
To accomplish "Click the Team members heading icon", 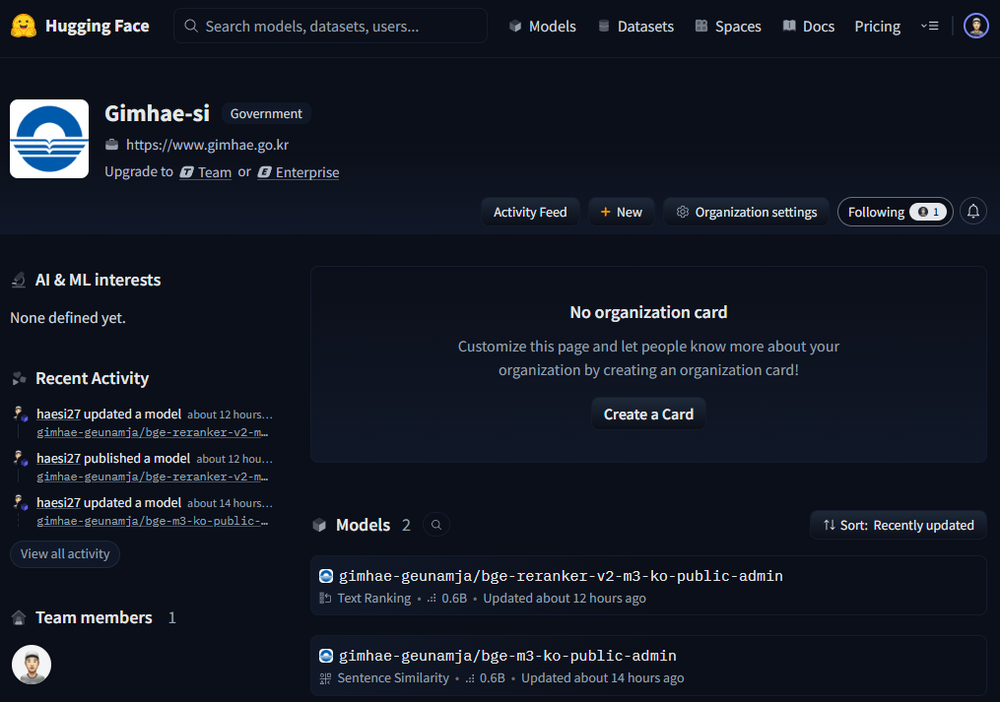I will (19, 618).
